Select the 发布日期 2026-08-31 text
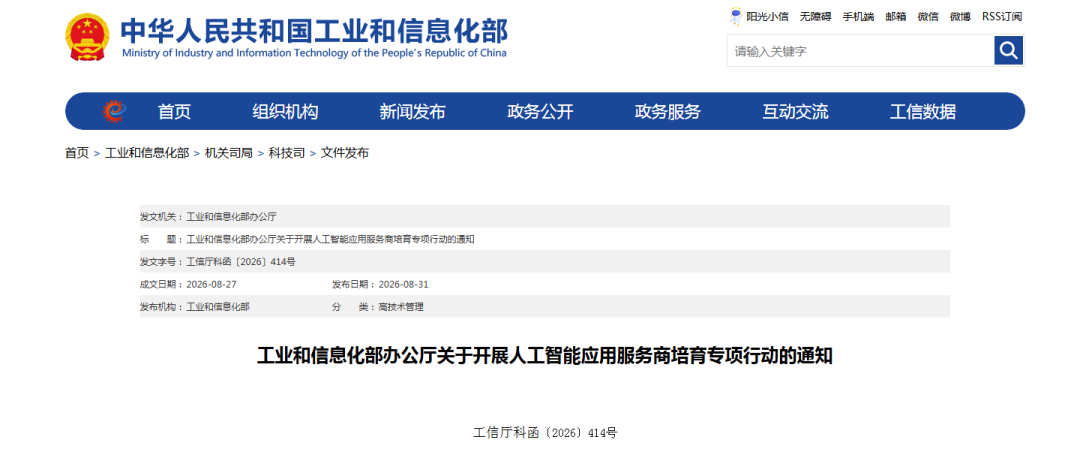This screenshot has width=1080, height=464. coord(404,284)
